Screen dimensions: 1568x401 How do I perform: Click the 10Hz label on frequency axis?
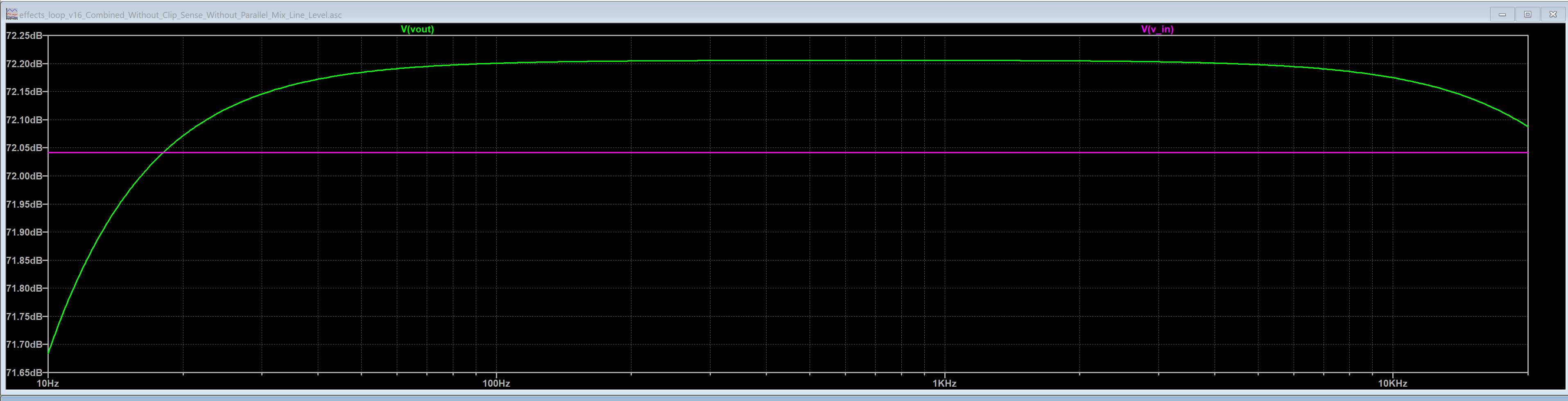(48, 383)
